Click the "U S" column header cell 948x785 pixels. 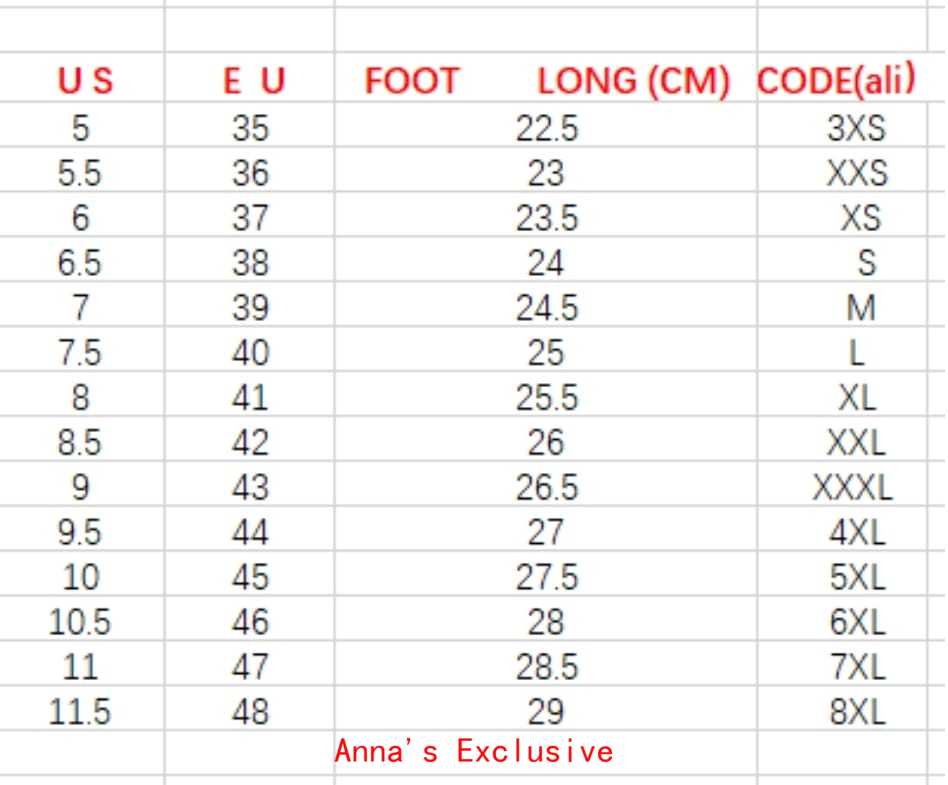point(82,82)
